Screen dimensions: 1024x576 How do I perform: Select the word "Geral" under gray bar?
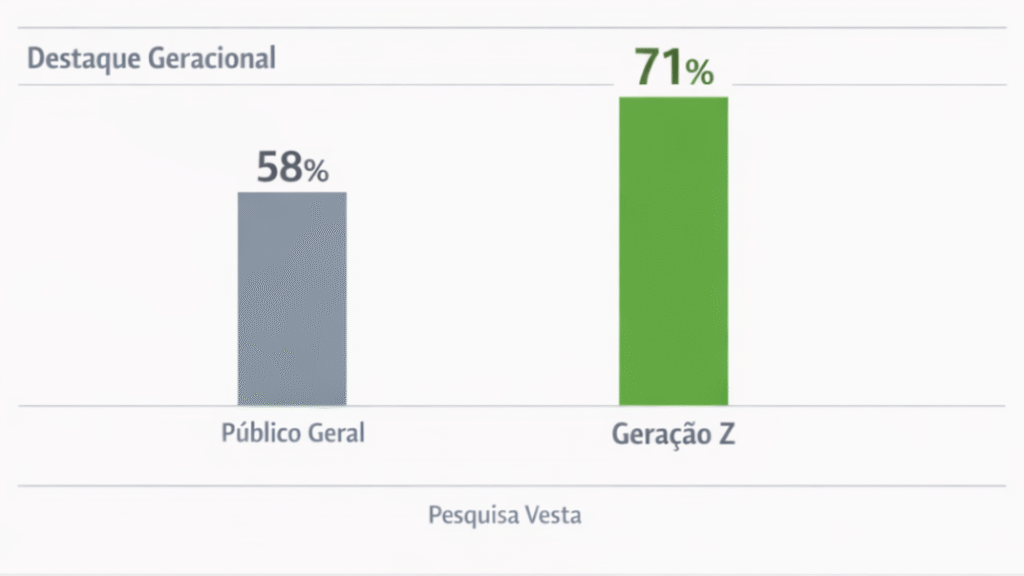pos(334,434)
